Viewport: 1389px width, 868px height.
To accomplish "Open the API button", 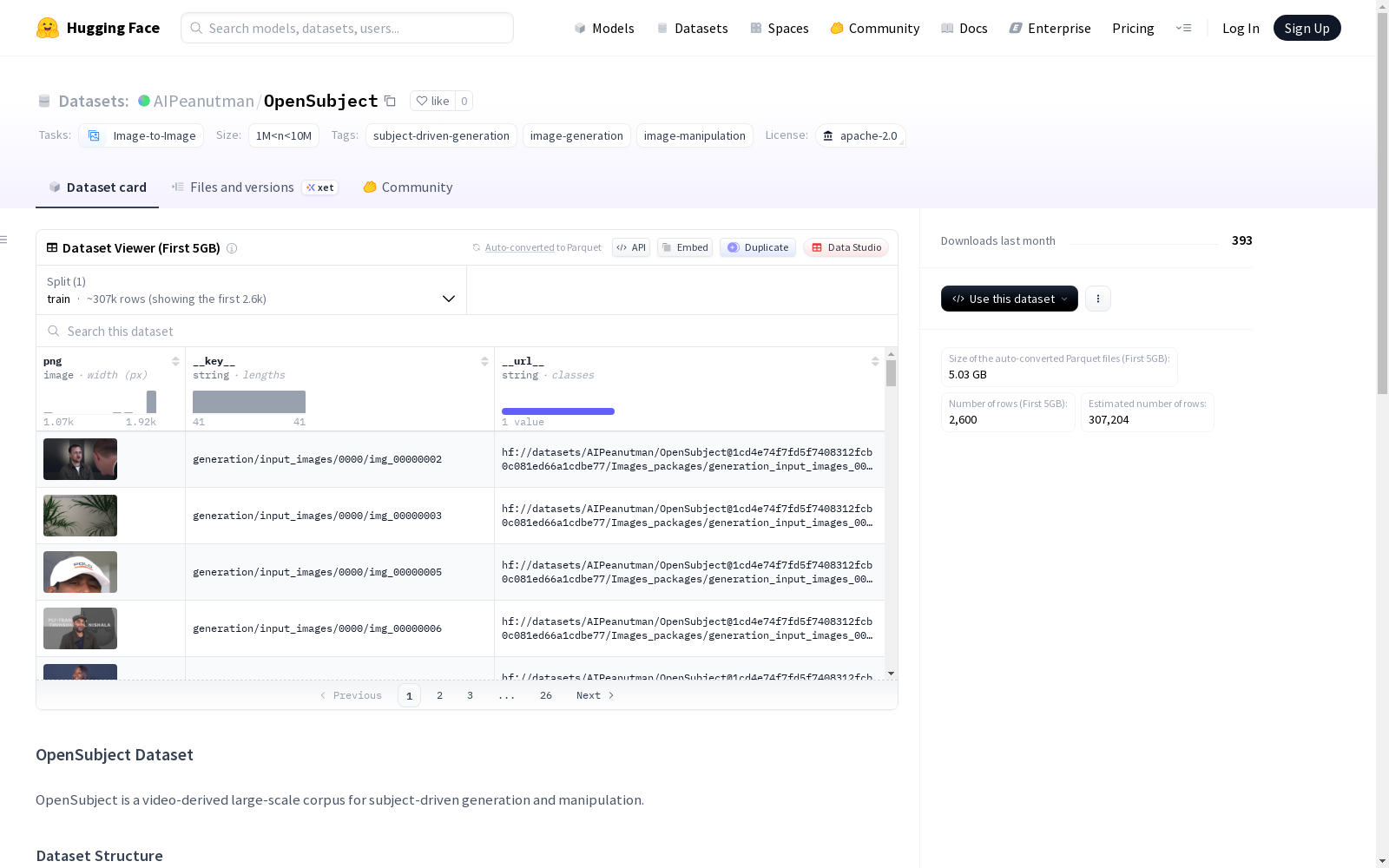I will (x=631, y=247).
